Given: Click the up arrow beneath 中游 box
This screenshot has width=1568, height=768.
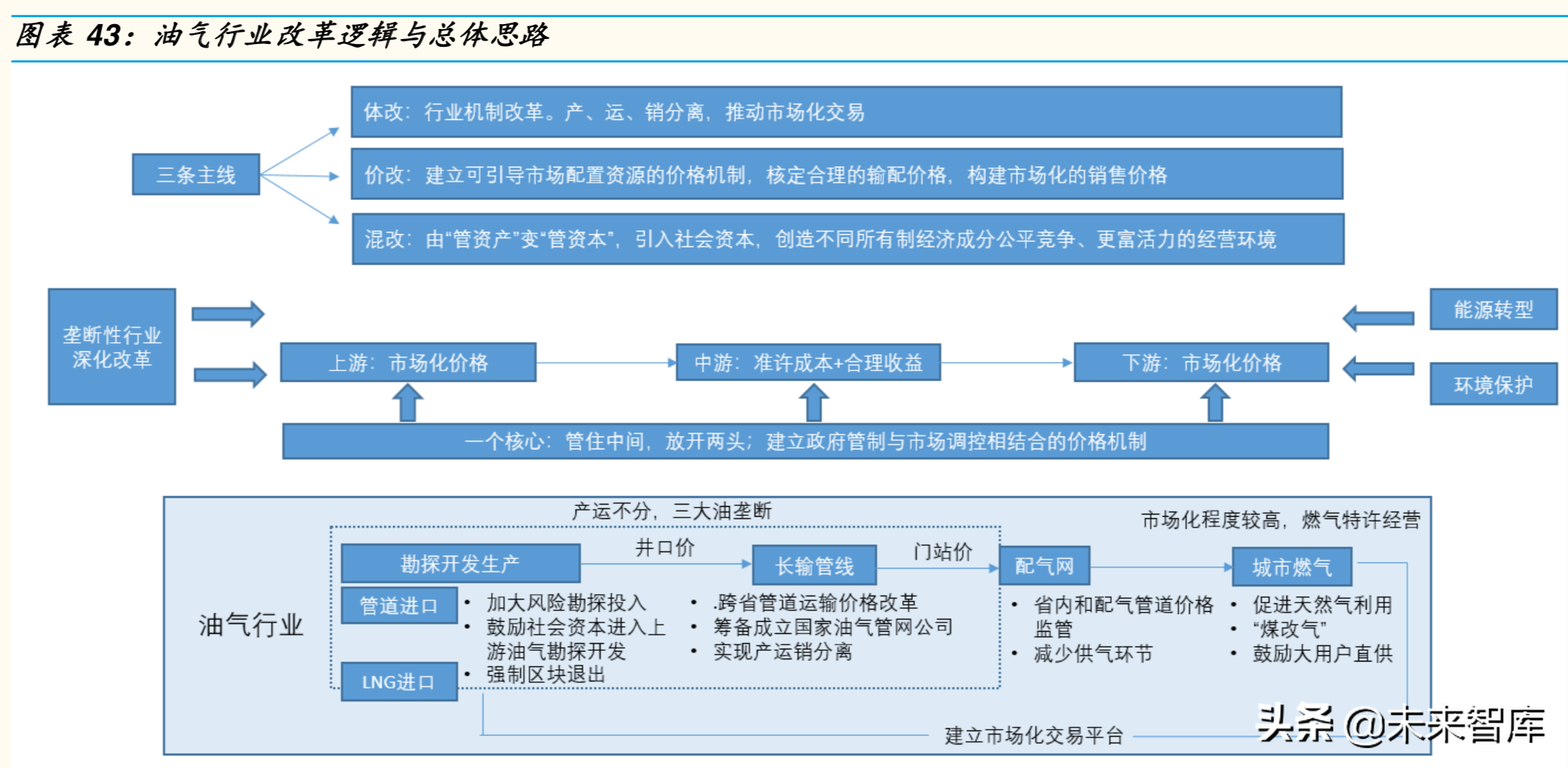Looking at the screenshot, I should [814, 402].
